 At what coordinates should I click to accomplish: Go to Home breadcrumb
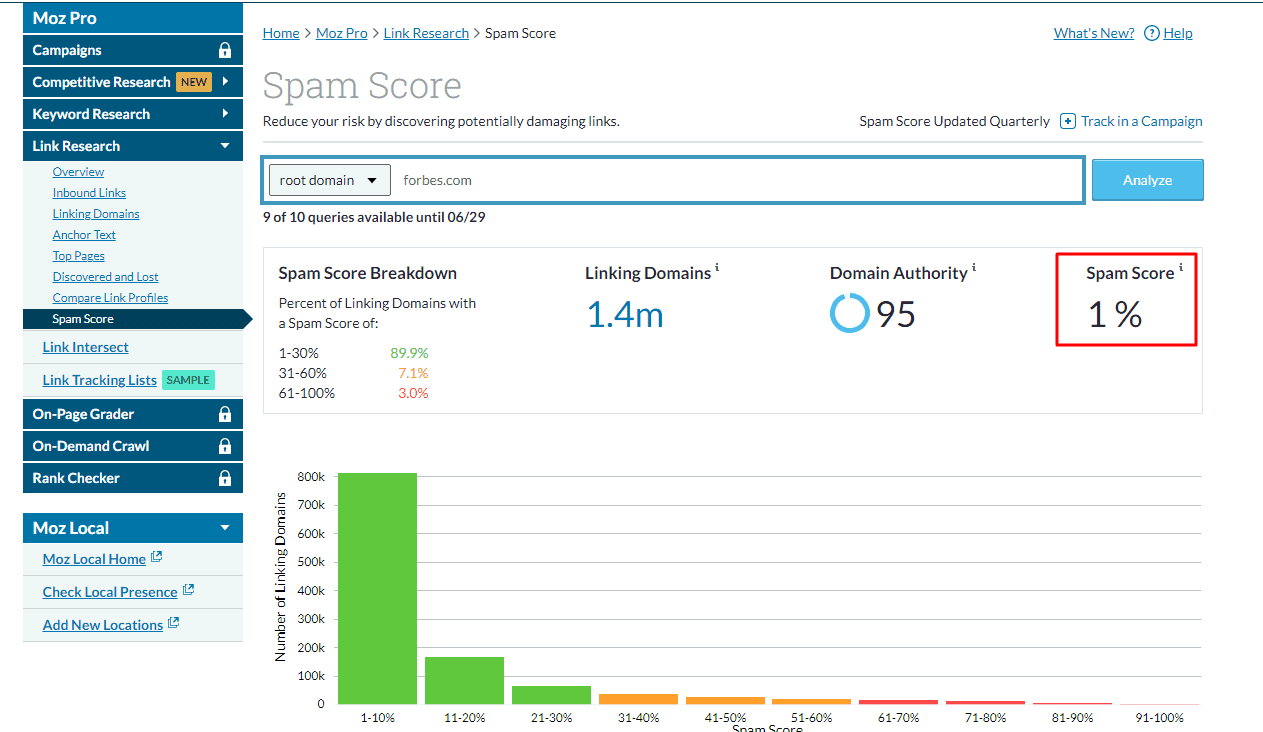(x=281, y=33)
